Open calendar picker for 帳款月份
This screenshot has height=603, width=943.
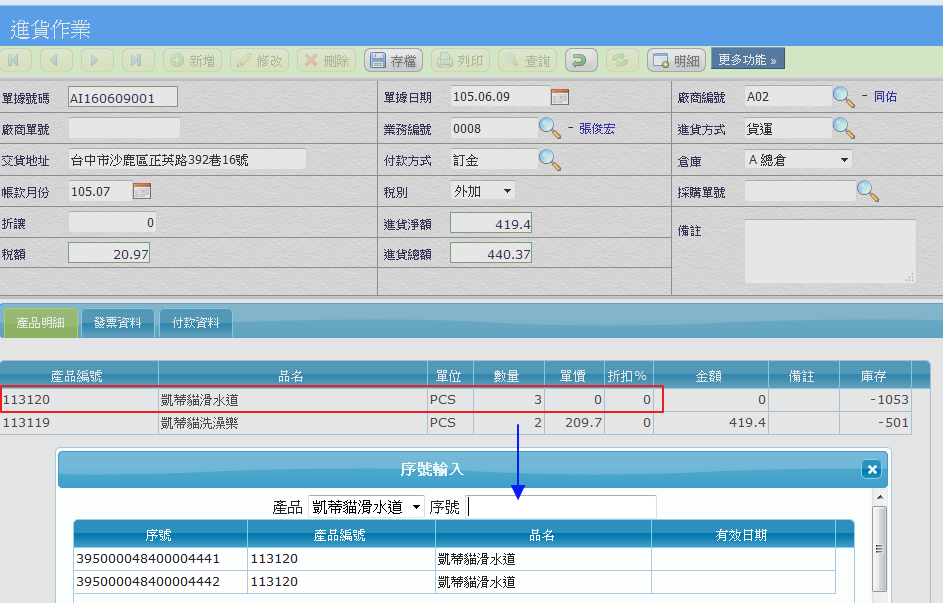pos(142,191)
